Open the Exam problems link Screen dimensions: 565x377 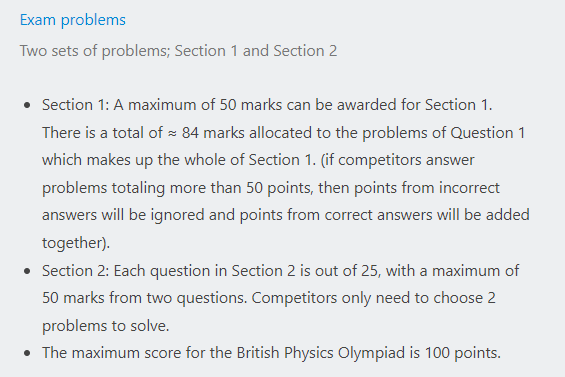click(73, 20)
